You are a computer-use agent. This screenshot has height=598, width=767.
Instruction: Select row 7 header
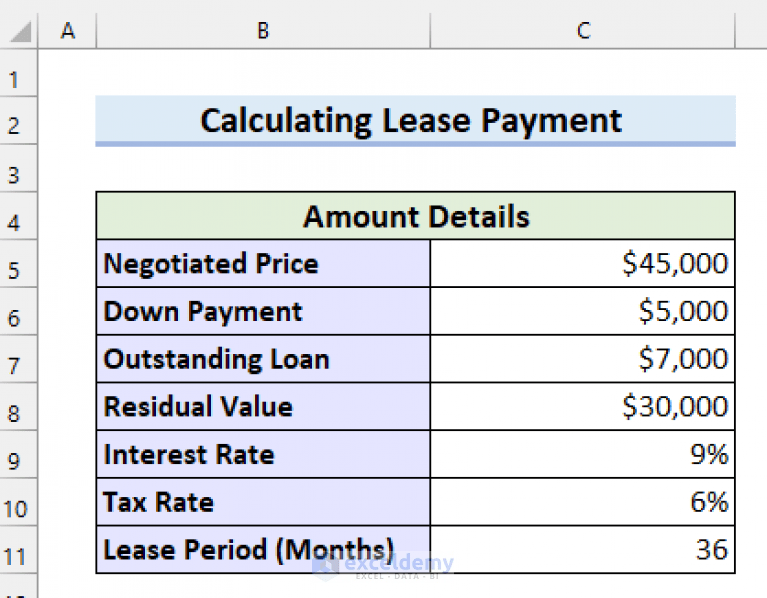18,358
